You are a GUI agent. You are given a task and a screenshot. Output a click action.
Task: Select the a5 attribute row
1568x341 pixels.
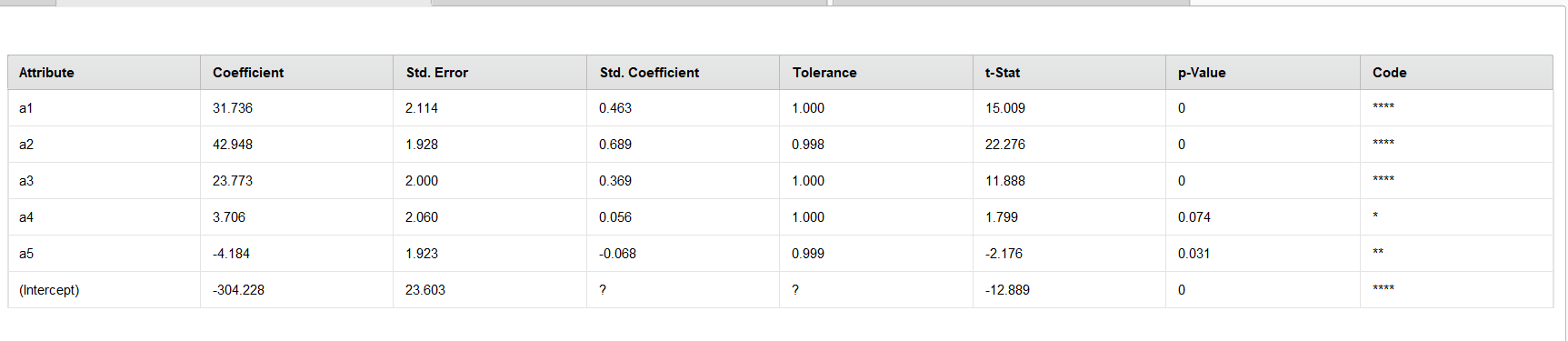pos(780,254)
